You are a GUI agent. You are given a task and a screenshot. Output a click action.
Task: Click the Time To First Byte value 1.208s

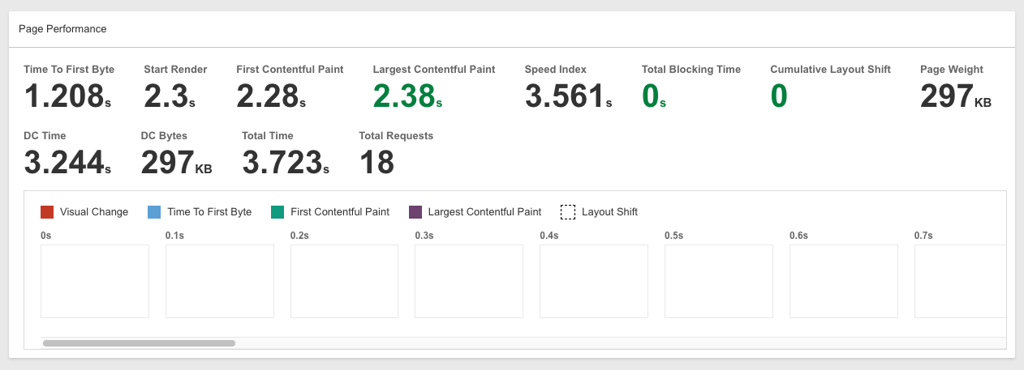tap(67, 97)
